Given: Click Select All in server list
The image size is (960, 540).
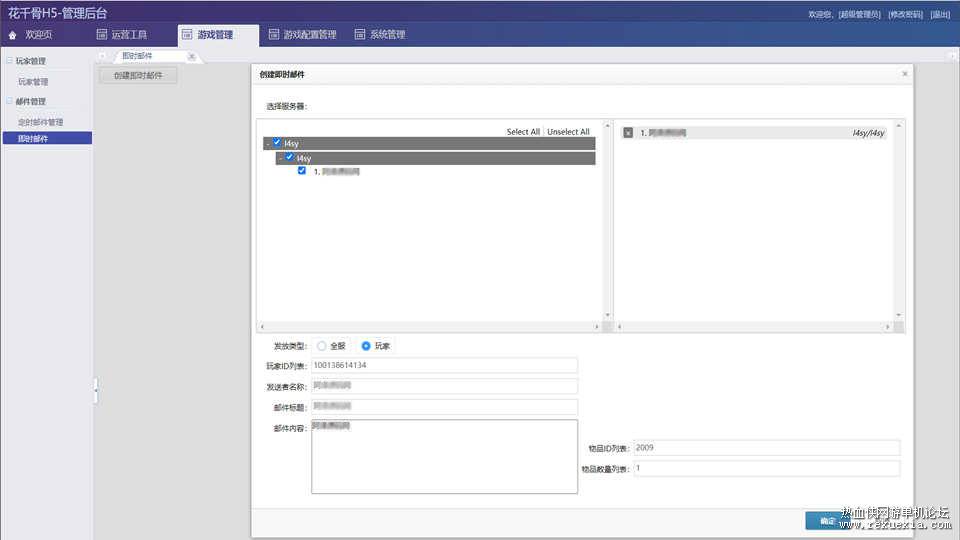Looking at the screenshot, I should pos(523,132).
